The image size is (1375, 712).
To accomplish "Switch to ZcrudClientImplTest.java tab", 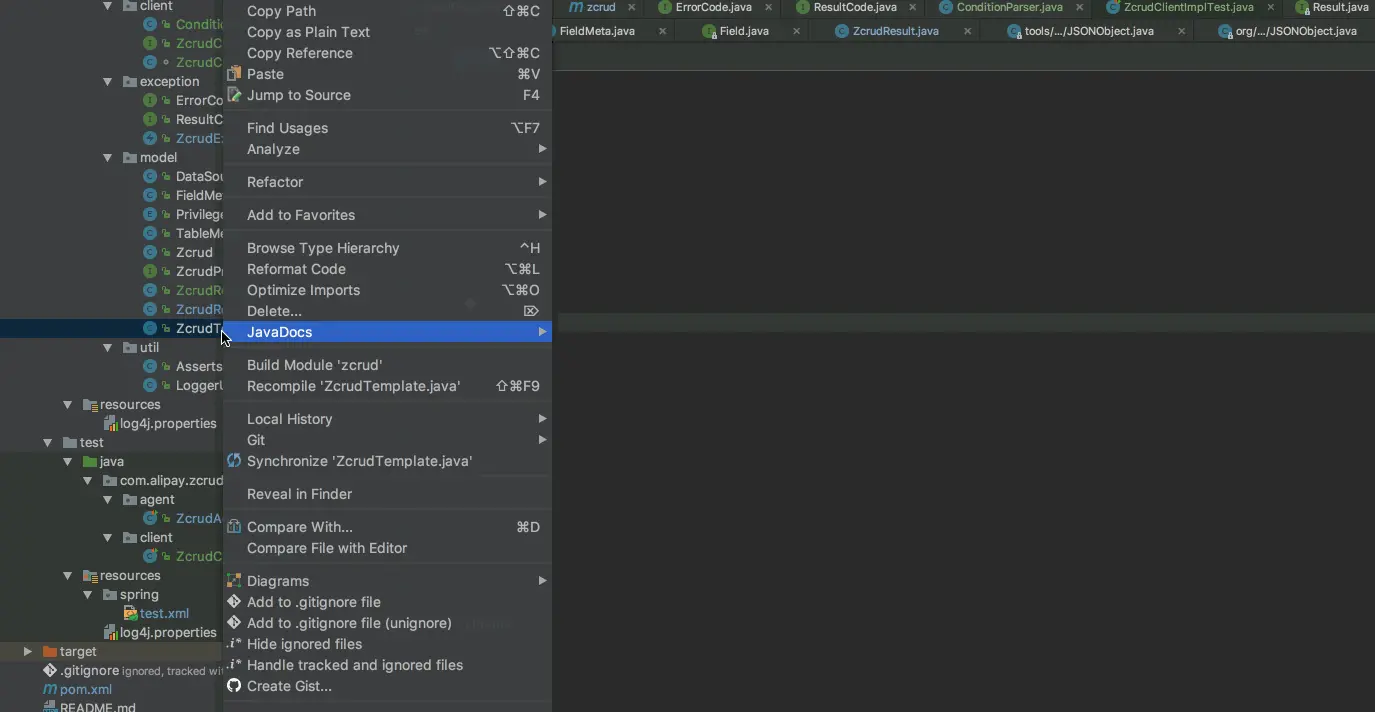I will coord(1188,7).
